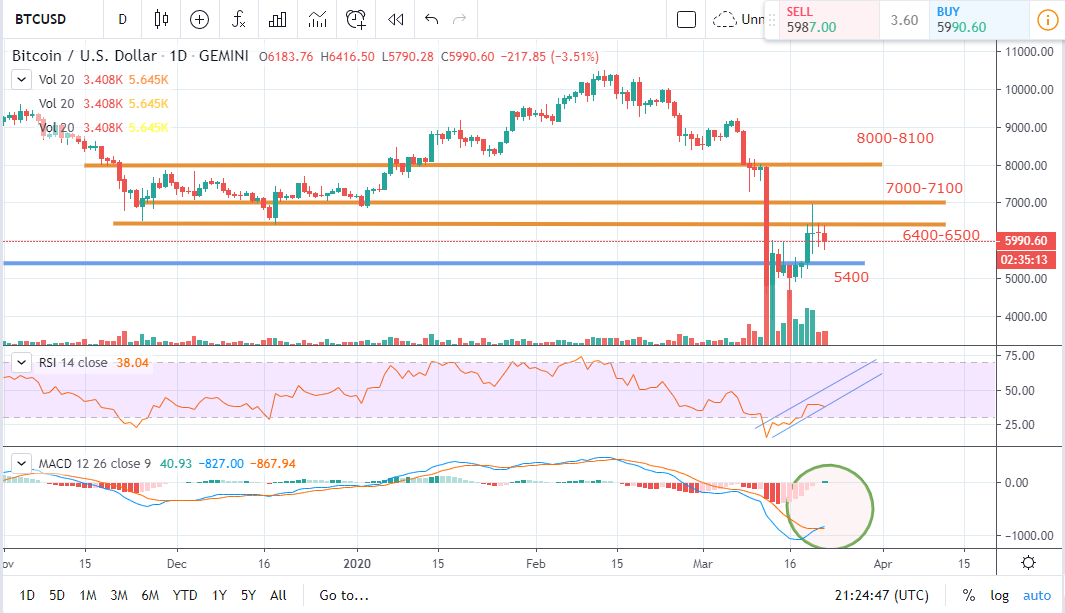Collapse the RSI 14 close legend
1065x613 pixels.
pos(21,363)
